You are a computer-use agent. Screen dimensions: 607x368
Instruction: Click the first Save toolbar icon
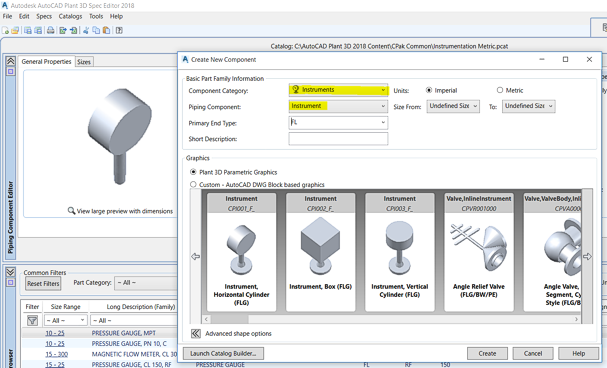pos(28,30)
